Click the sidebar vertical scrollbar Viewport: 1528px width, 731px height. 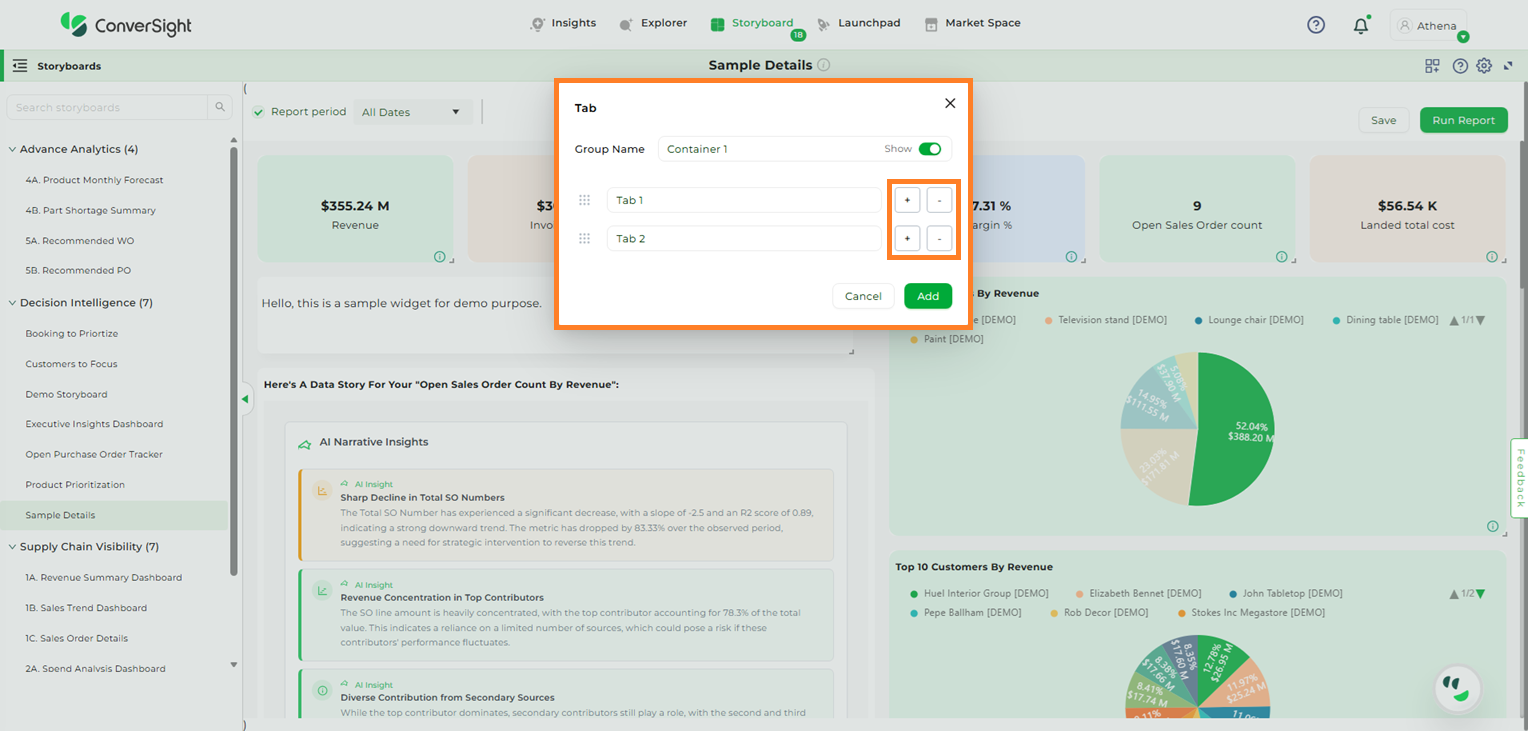click(x=234, y=360)
